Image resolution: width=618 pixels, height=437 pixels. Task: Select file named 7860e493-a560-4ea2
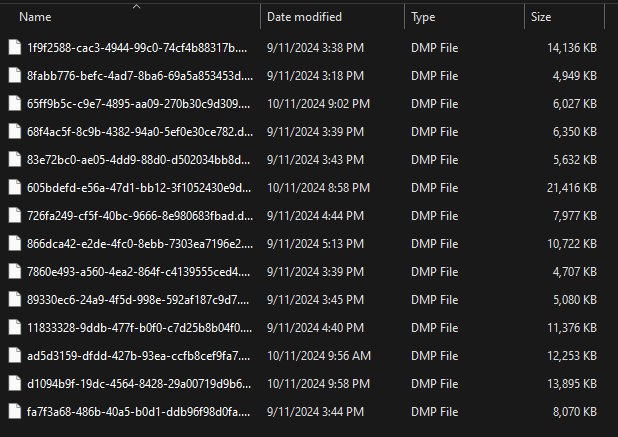[138, 271]
